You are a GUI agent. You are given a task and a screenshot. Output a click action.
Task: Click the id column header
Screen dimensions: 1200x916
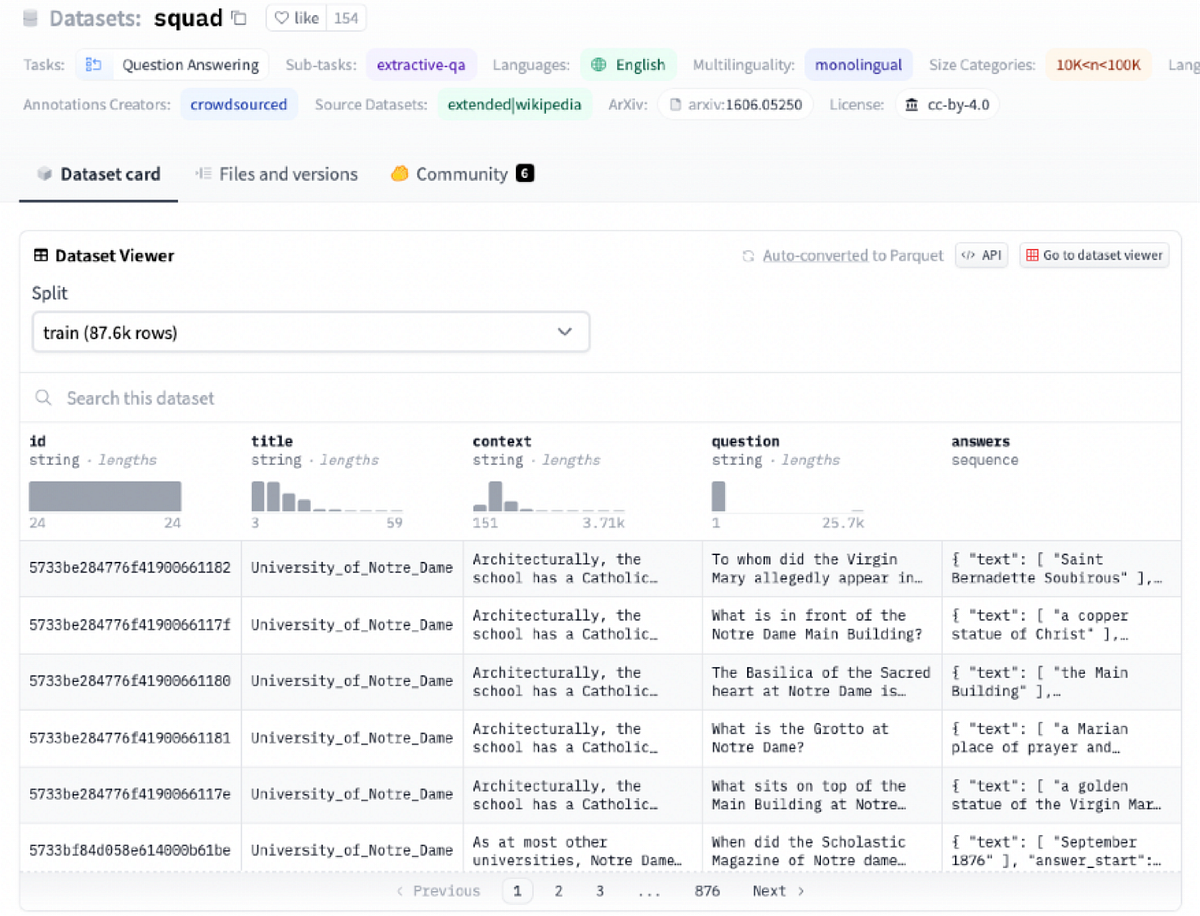[37, 441]
